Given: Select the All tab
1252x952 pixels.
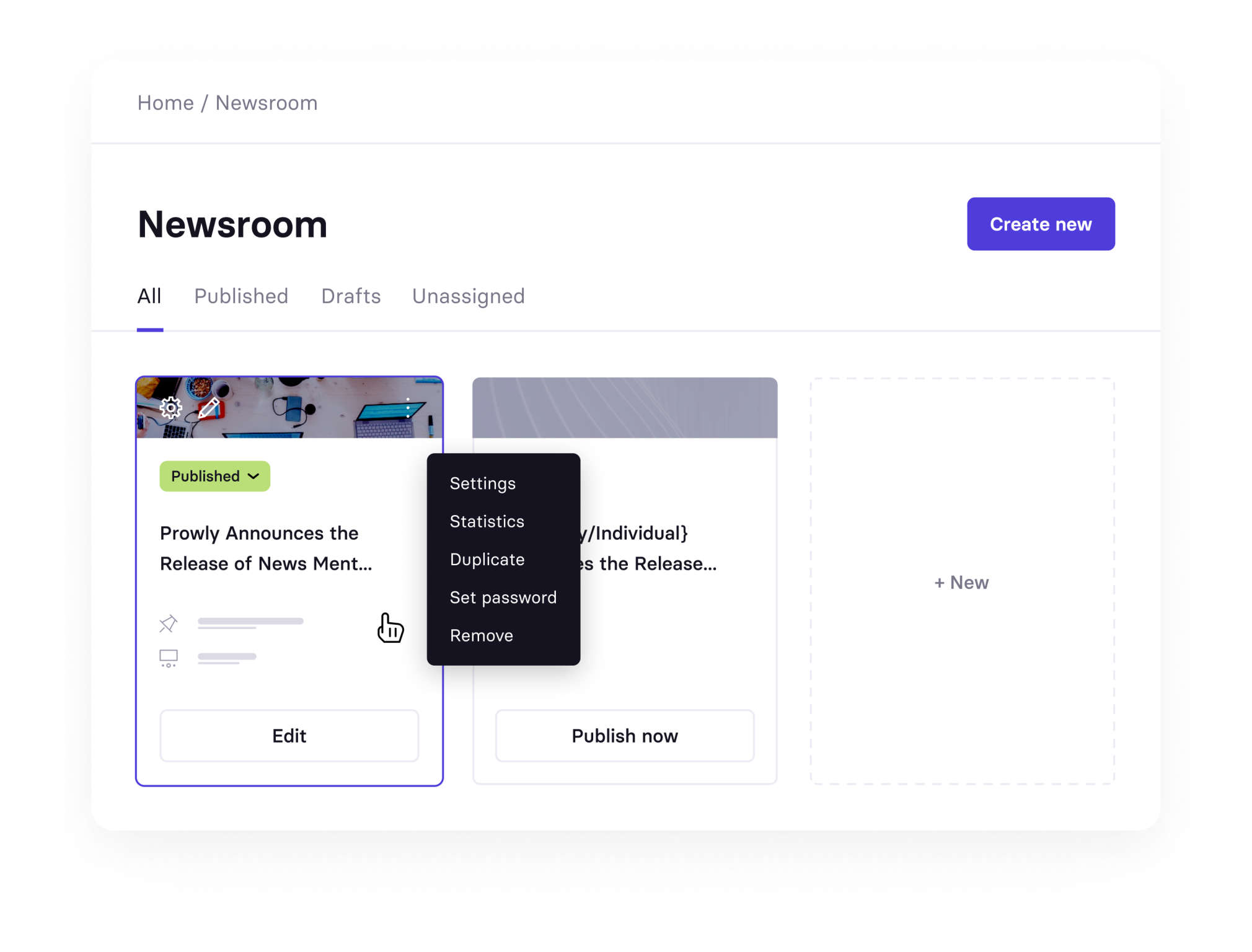Looking at the screenshot, I should (149, 296).
